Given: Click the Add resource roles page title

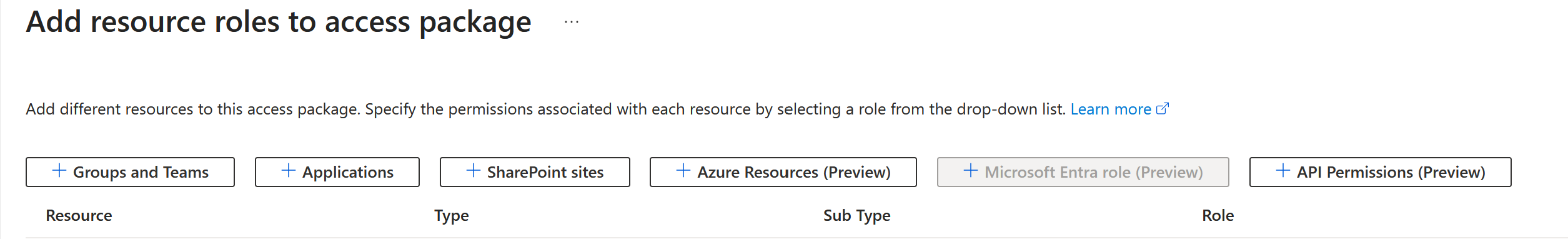Looking at the screenshot, I should click(x=279, y=23).
